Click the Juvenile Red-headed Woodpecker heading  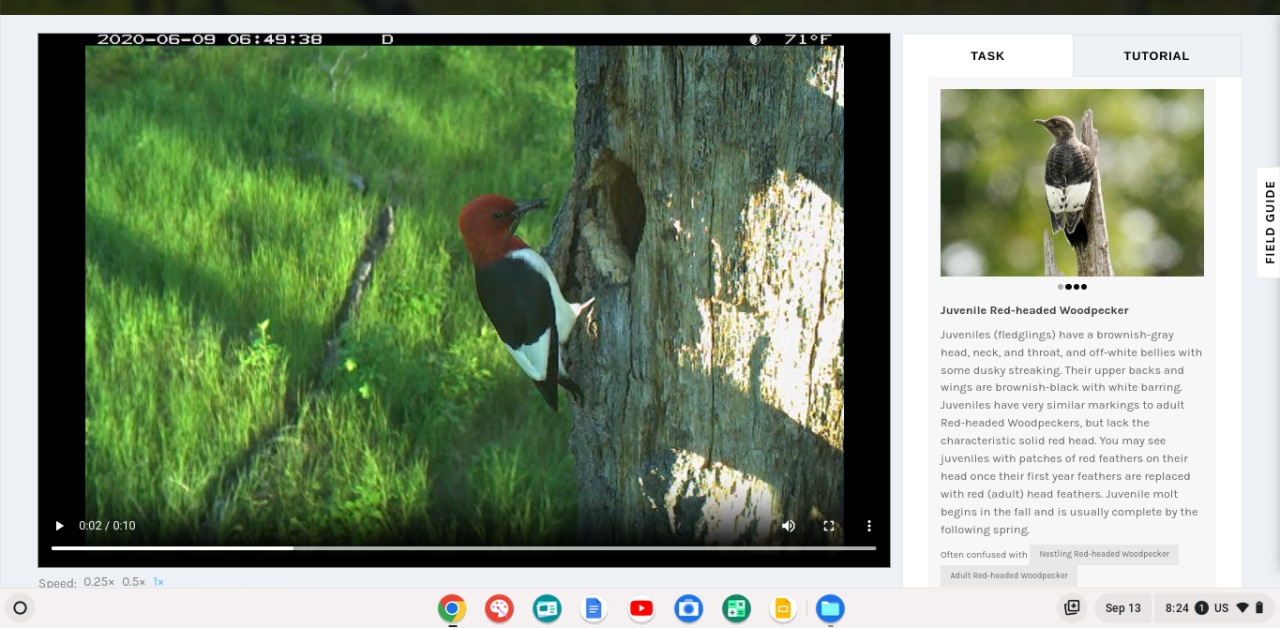click(1034, 310)
